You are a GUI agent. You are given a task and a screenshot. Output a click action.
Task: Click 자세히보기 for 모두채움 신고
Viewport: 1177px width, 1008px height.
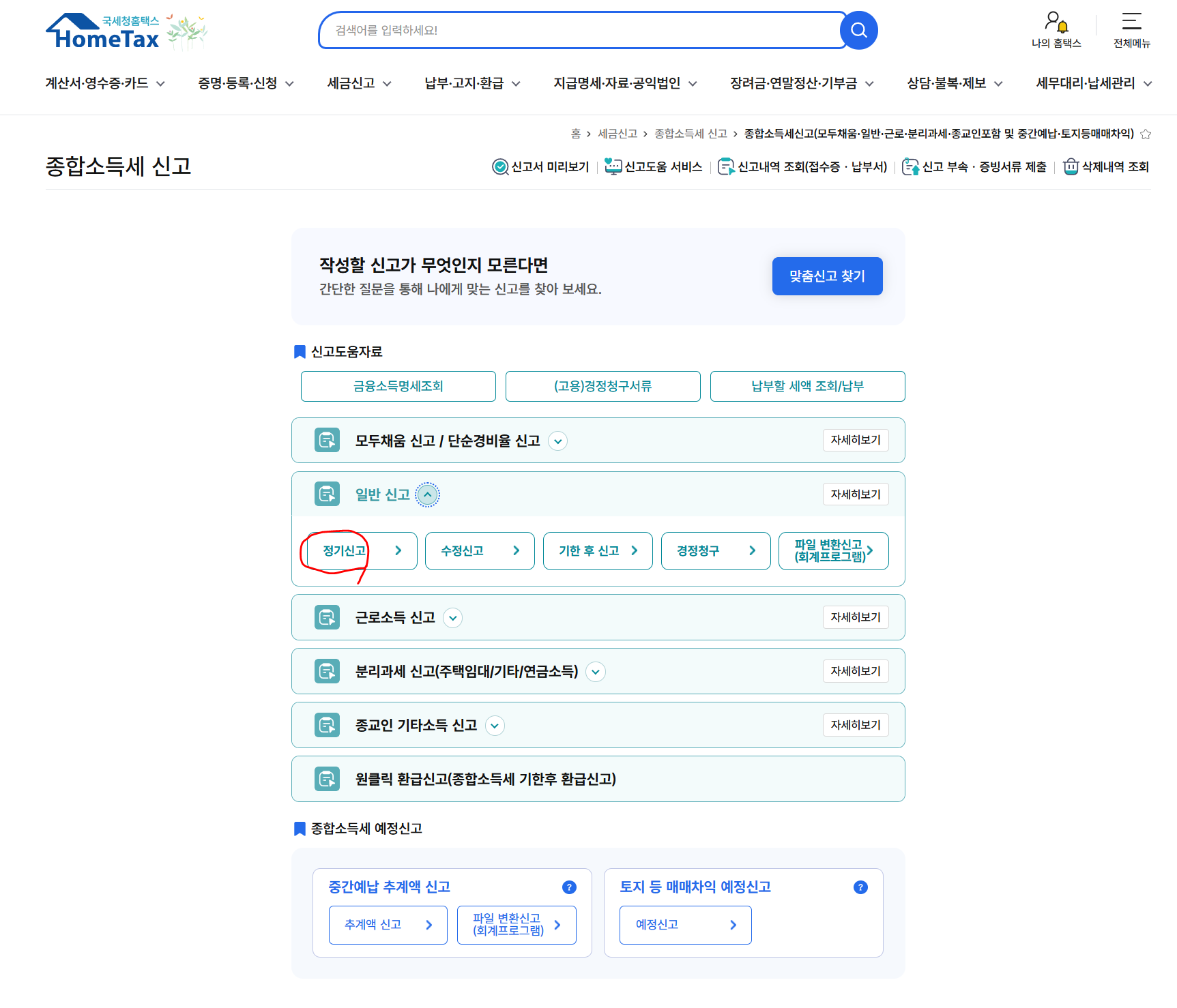tap(856, 440)
